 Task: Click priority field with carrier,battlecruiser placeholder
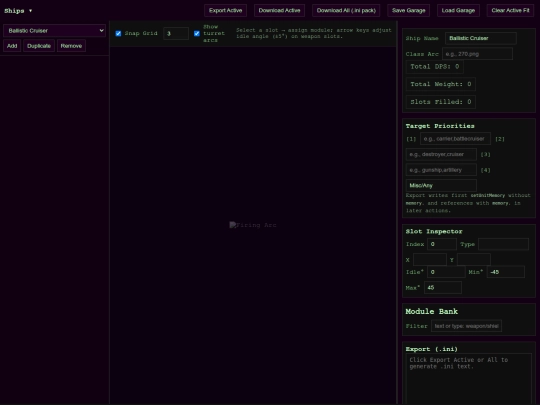coord(455,139)
